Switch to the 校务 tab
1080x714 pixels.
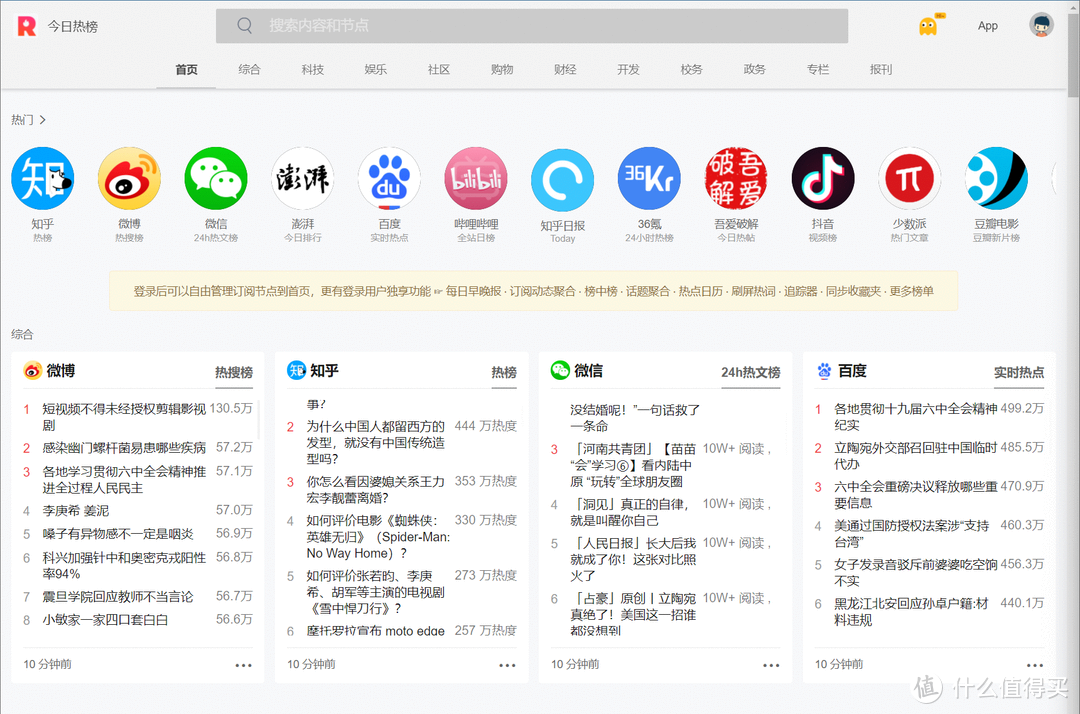coord(692,70)
